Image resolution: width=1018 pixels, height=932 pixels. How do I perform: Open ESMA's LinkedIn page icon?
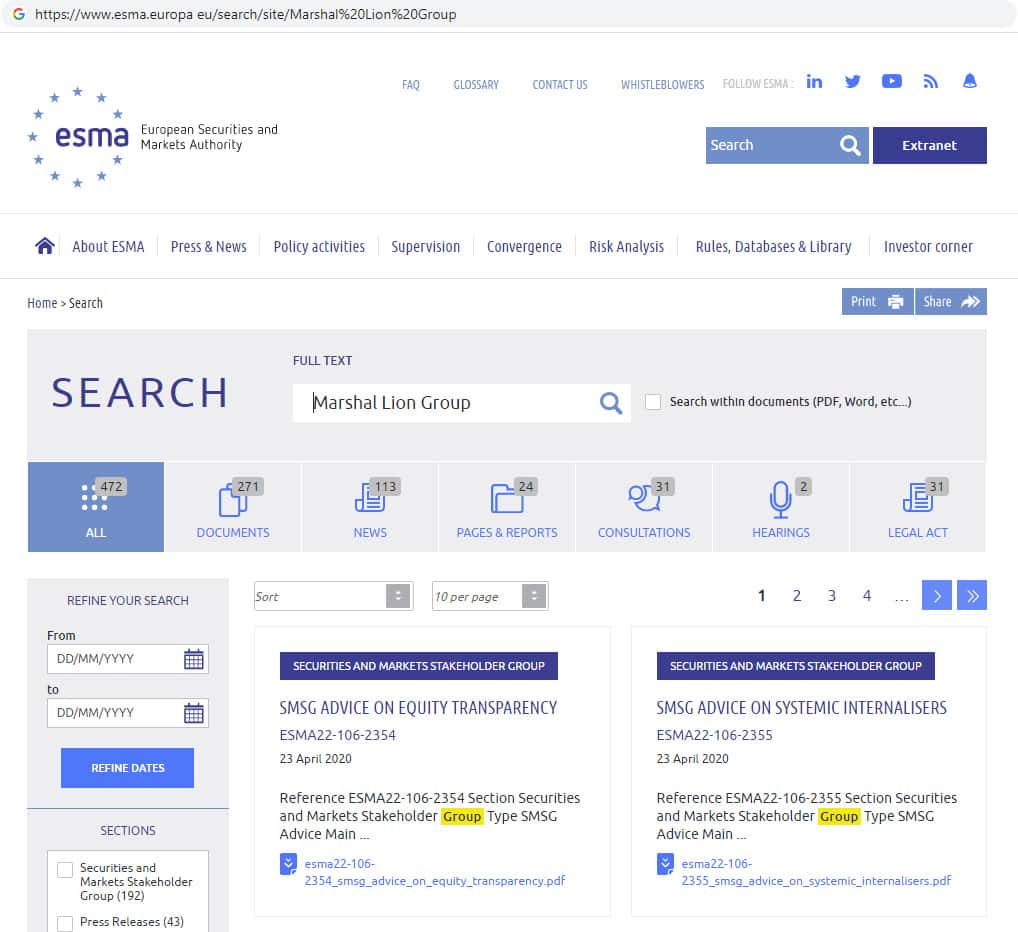814,82
